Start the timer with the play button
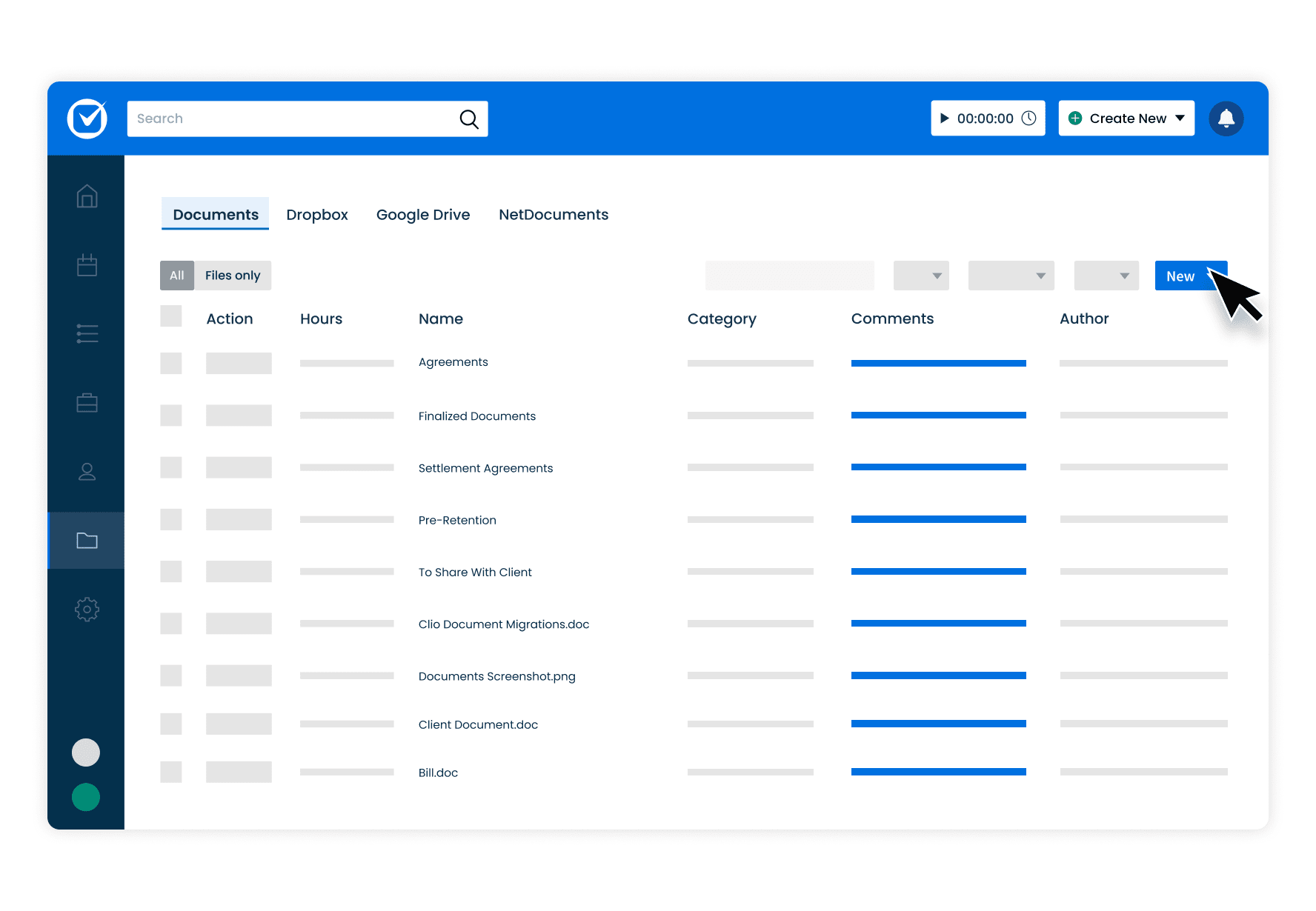 coord(945,118)
